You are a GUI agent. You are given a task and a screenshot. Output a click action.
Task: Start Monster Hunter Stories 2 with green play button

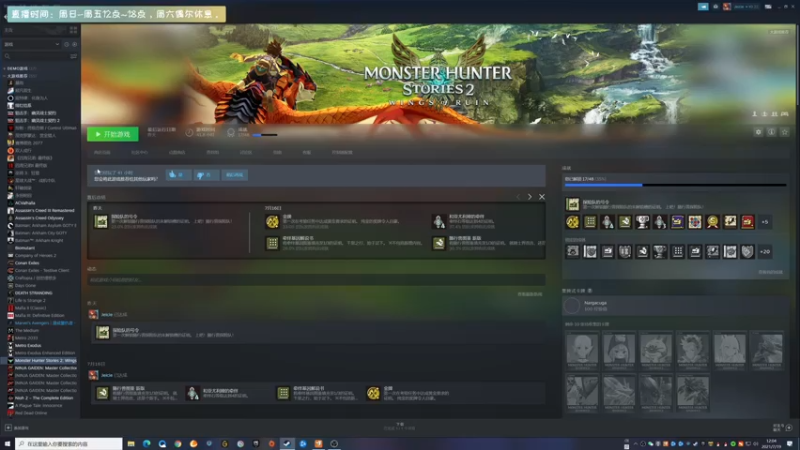coord(113,134)
